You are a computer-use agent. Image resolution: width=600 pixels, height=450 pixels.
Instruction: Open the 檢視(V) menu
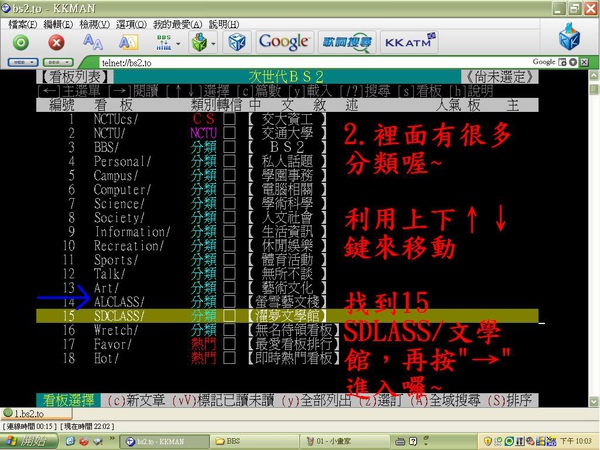pyautogui.click(x=95, y=24)
